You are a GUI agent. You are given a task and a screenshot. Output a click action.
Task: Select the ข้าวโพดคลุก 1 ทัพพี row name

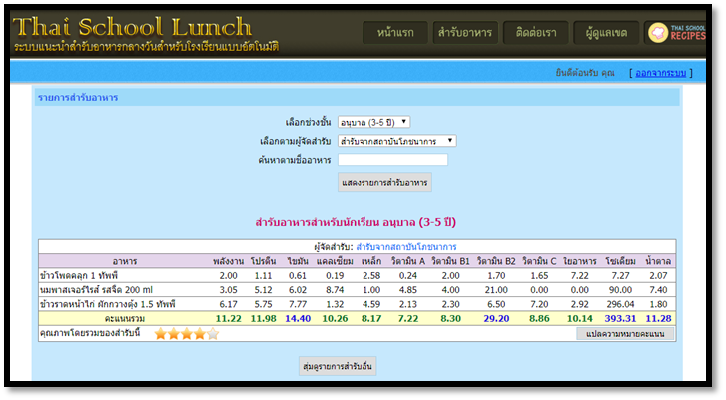(x=79, y=275)
